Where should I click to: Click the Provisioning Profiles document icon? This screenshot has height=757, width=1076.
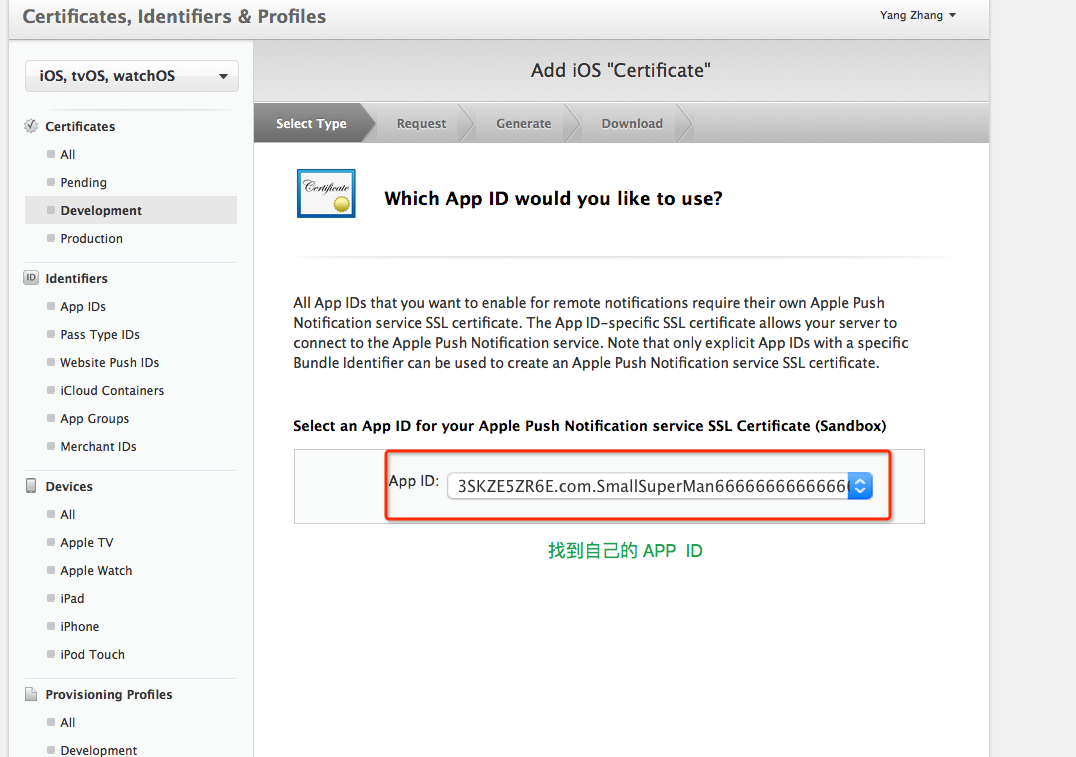point(31,694)
